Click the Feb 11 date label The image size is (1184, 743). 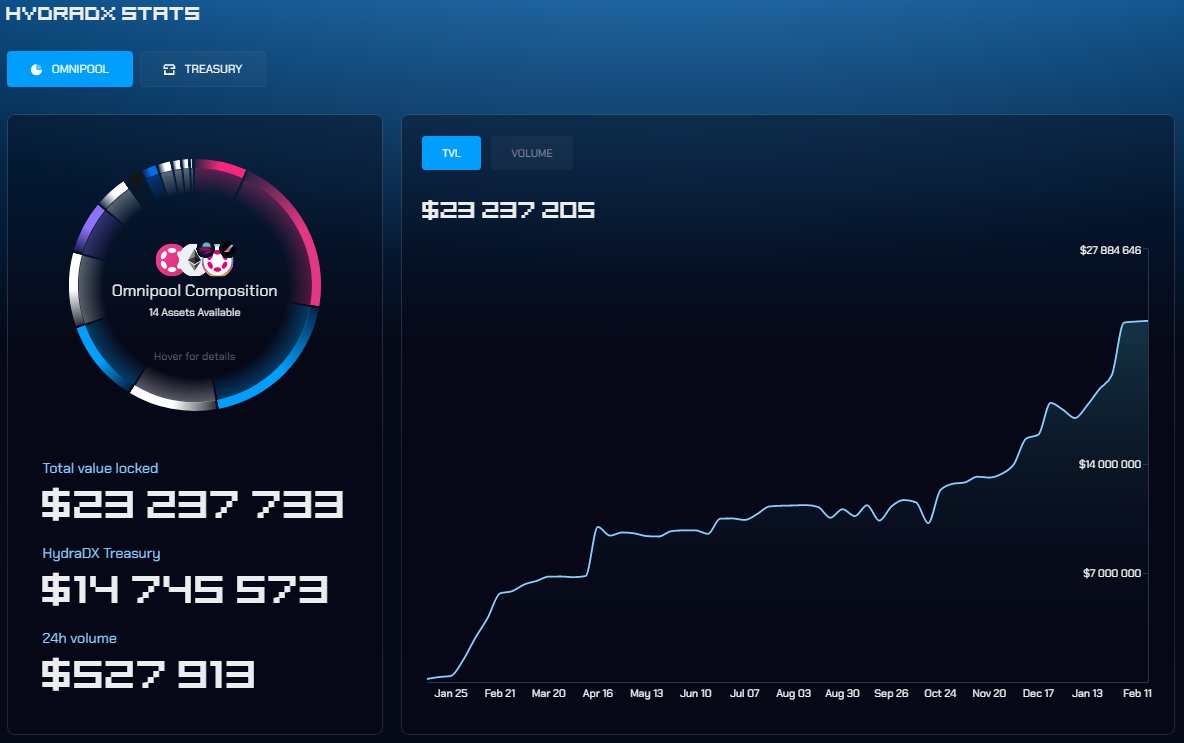point(1137,693)
